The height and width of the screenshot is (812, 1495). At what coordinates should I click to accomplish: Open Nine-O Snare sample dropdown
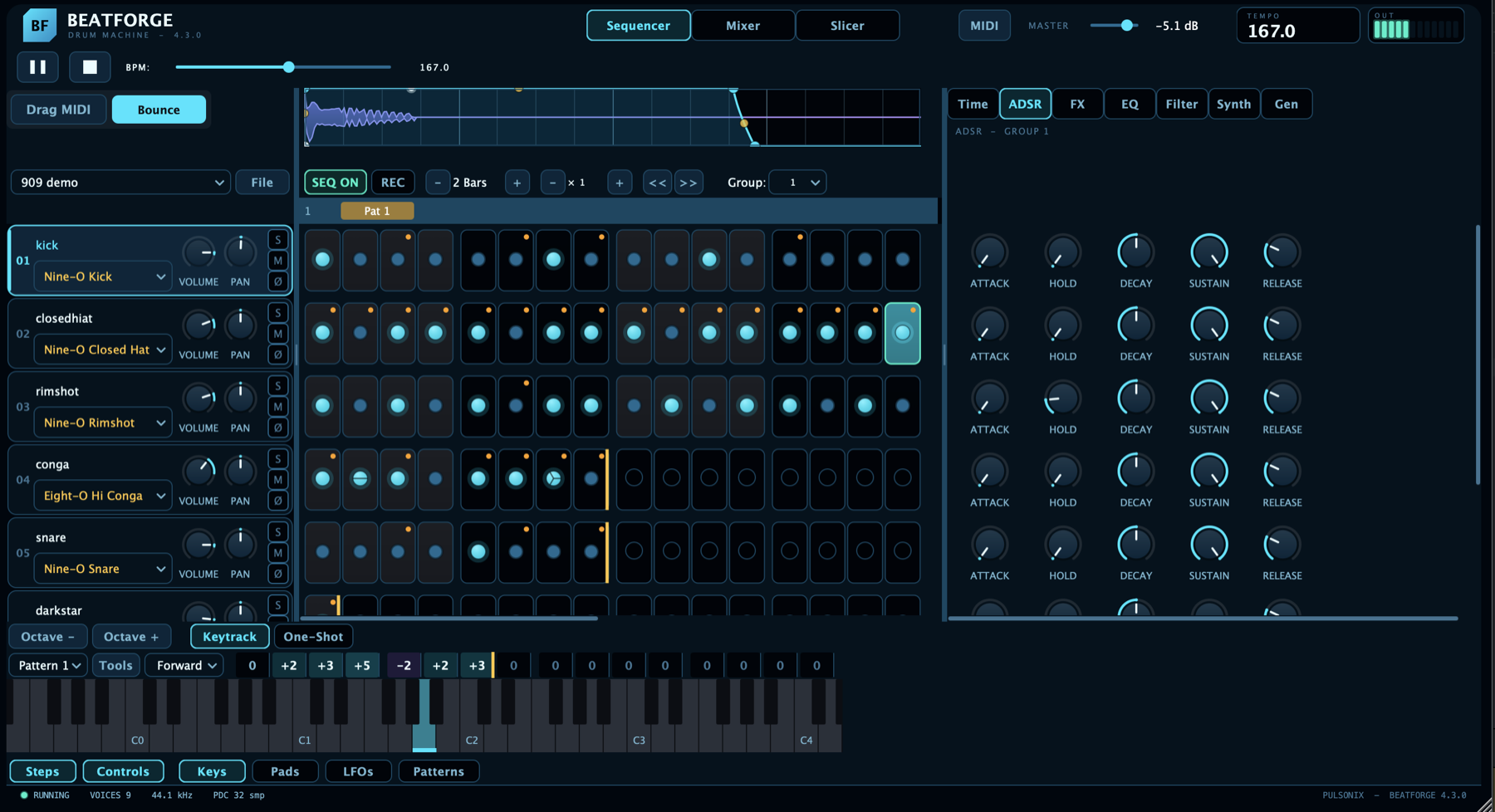(x=103, y=569)
